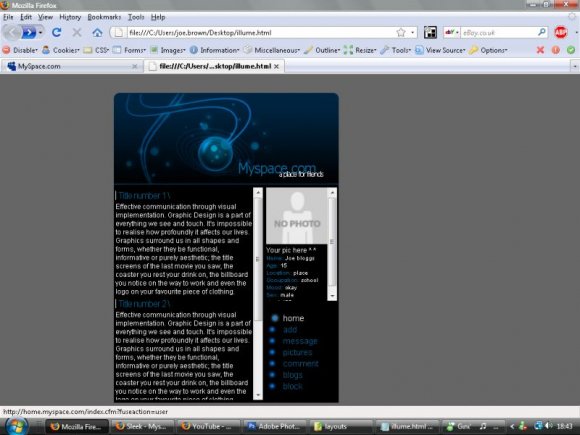Click scroll-down arrow of the text content scrollbar
This screenshot has height=435, width=580.
258,395
